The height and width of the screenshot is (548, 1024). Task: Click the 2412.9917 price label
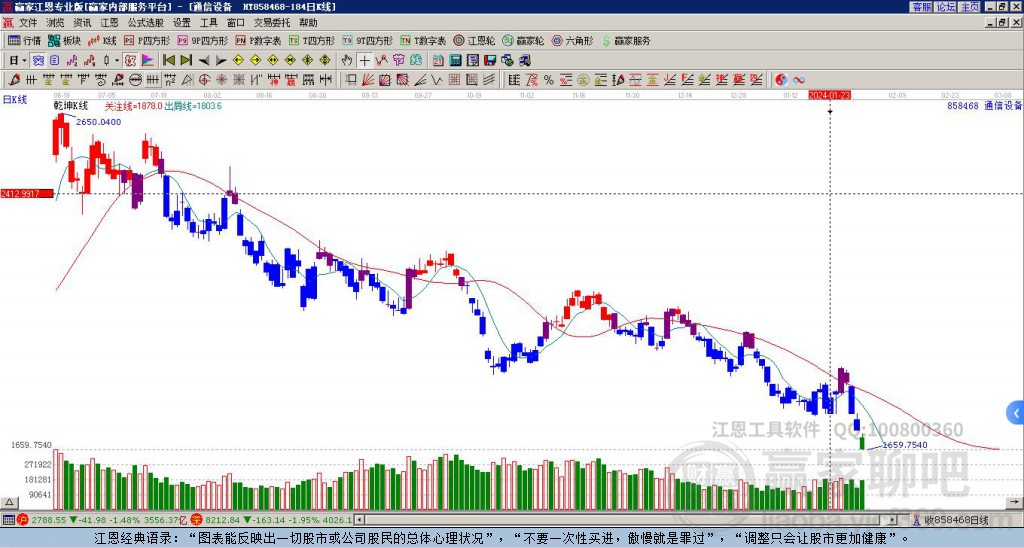click(x=27, y=193)
